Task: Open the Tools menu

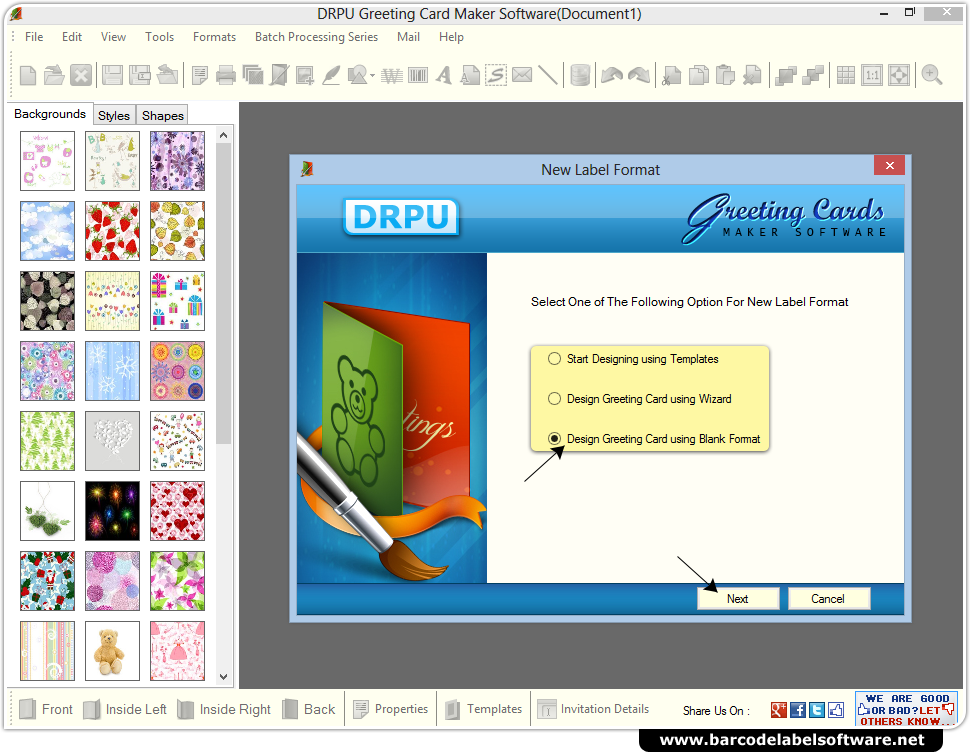Action: 160,37
